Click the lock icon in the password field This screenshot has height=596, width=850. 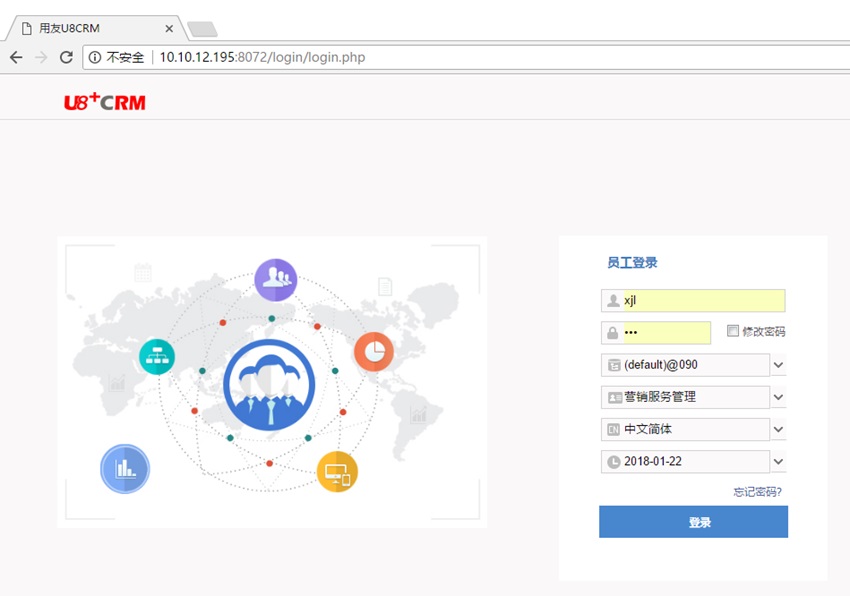[613, 333]
